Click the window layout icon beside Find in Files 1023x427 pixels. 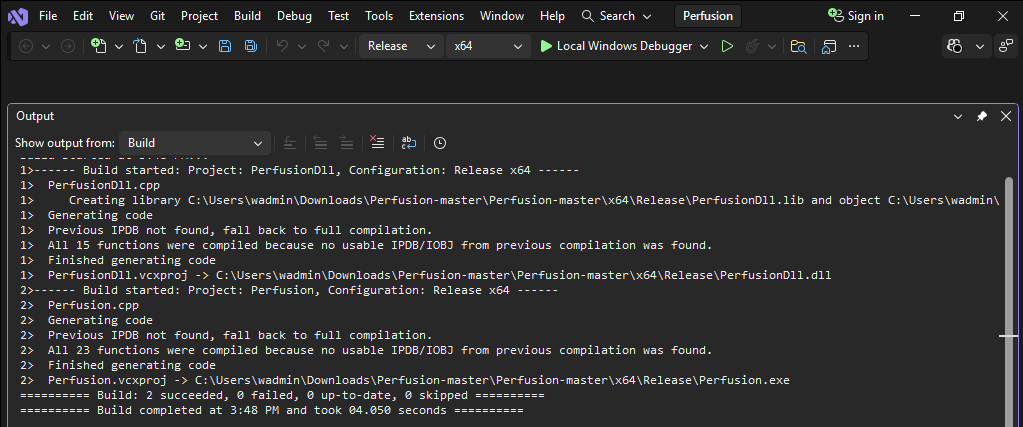point(829,46)
